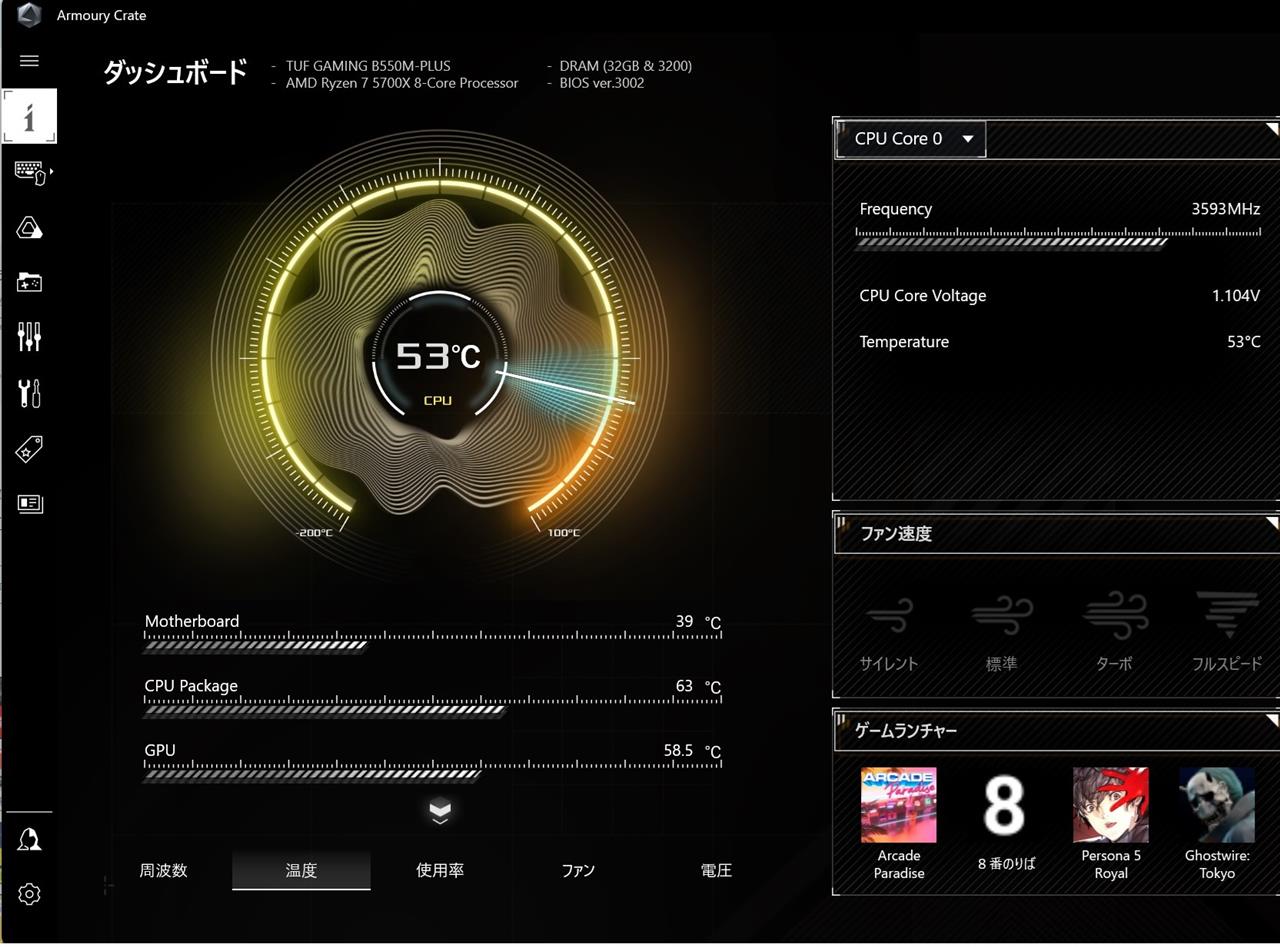
Task: Launch Arcade Paradise from game launcher
Action: (x=898, y=824)
